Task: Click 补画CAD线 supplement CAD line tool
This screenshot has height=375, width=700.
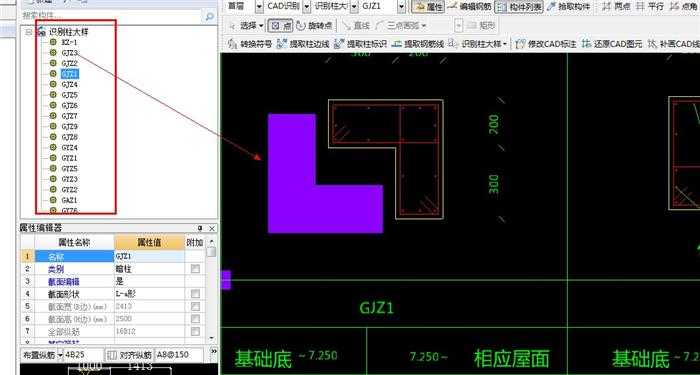Action: (674, 44)
